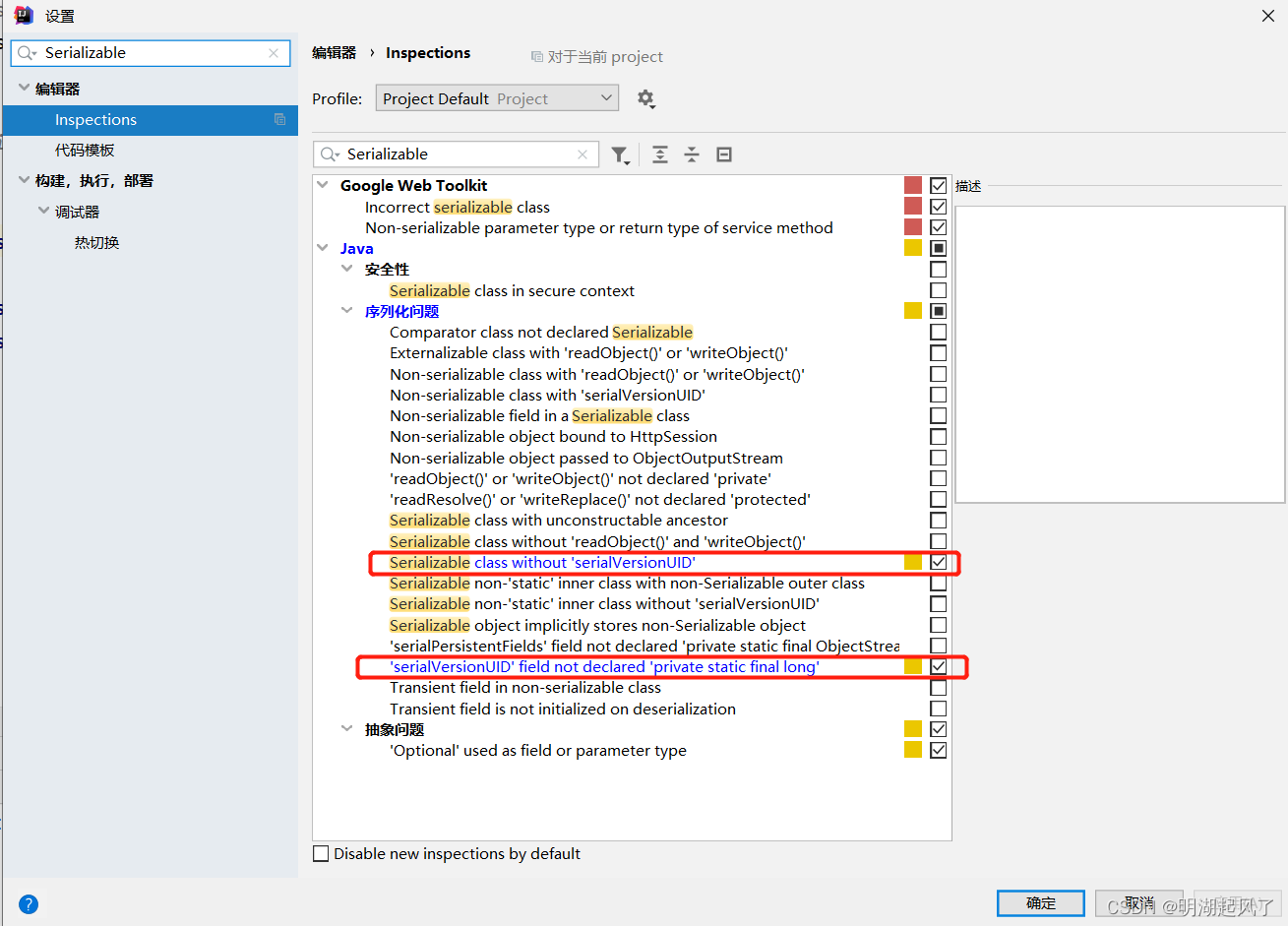This screenshot has width=1288, height=926.
Task: Check 'Disable new inspections by default'
Action: click(x=321, y=853)
